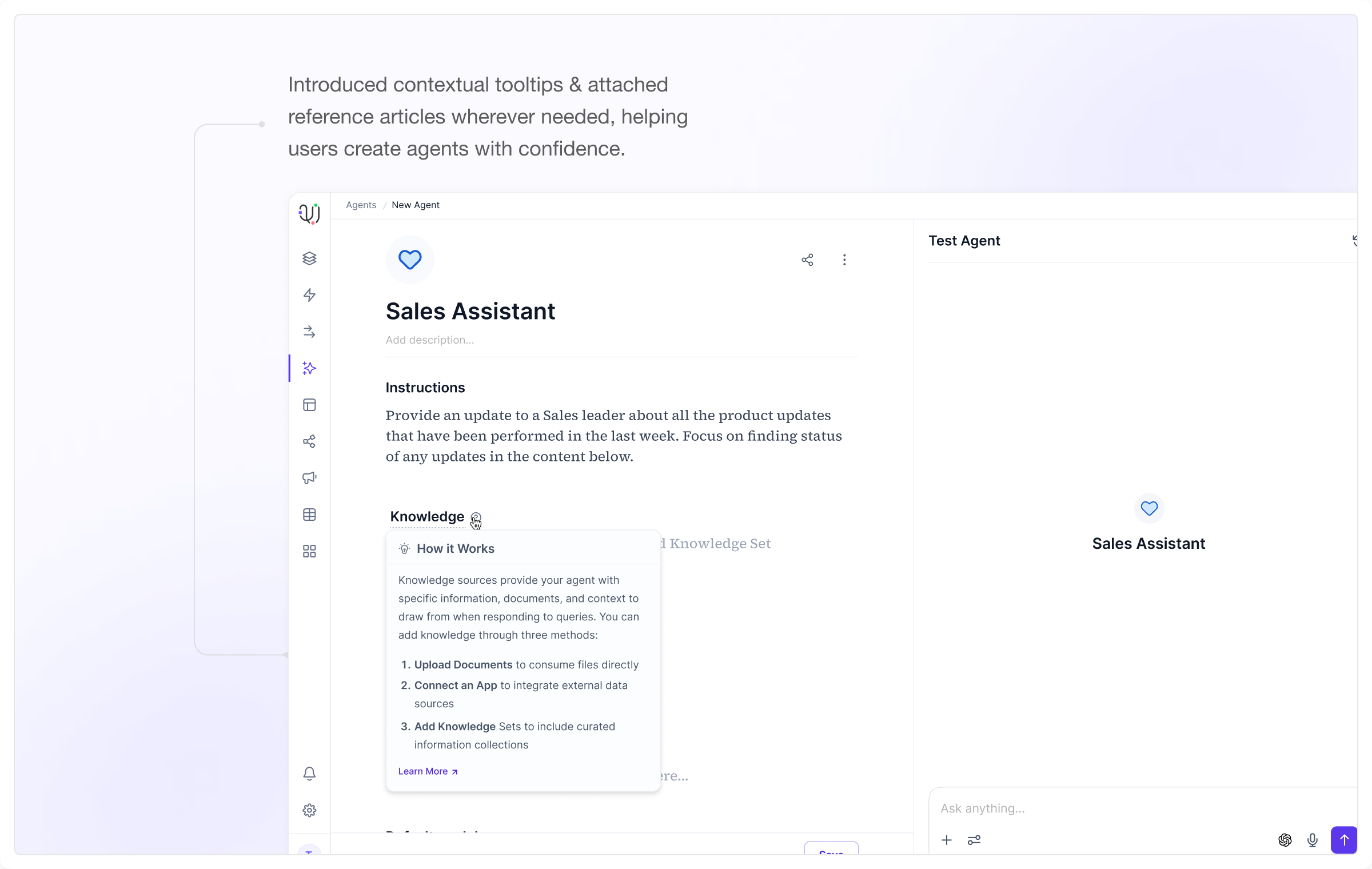The image size is (1372, 869).
Task: Open the layers stack sidebar icon
Action: 309,258
